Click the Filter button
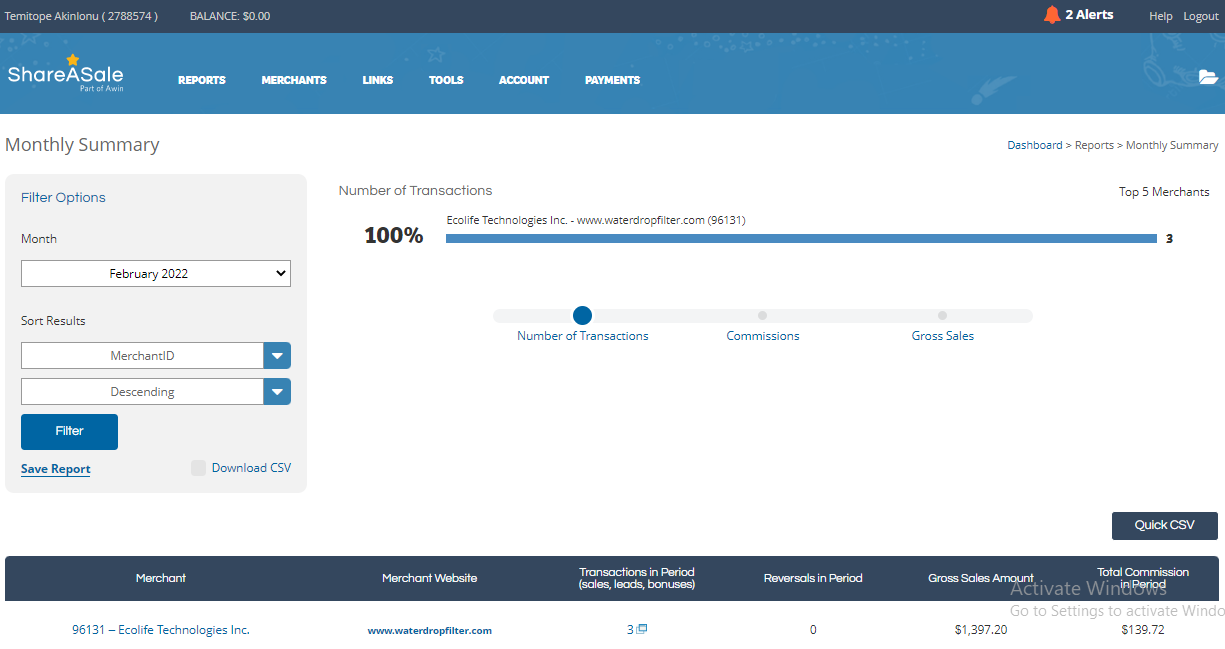 point(69,432)
